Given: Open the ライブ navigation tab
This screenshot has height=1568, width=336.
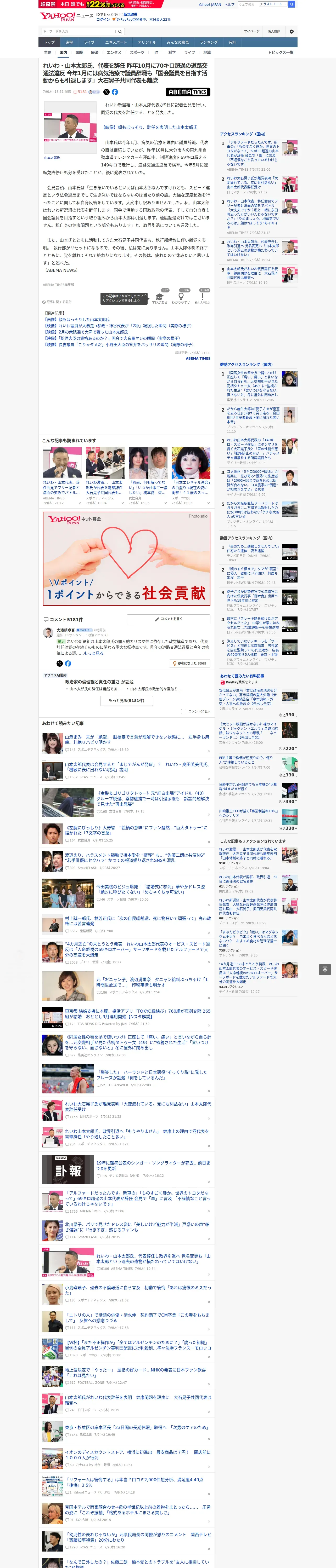Looking at the screenshot, I should [89, 43].
